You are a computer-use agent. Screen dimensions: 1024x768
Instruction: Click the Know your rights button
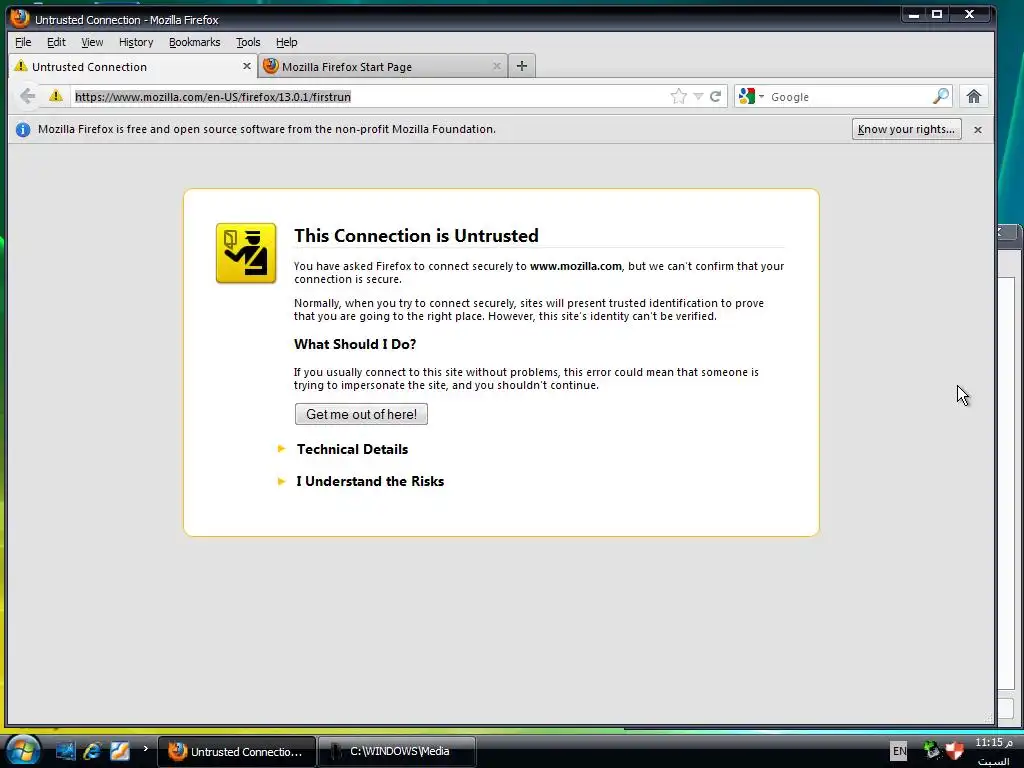pos(906,129)
